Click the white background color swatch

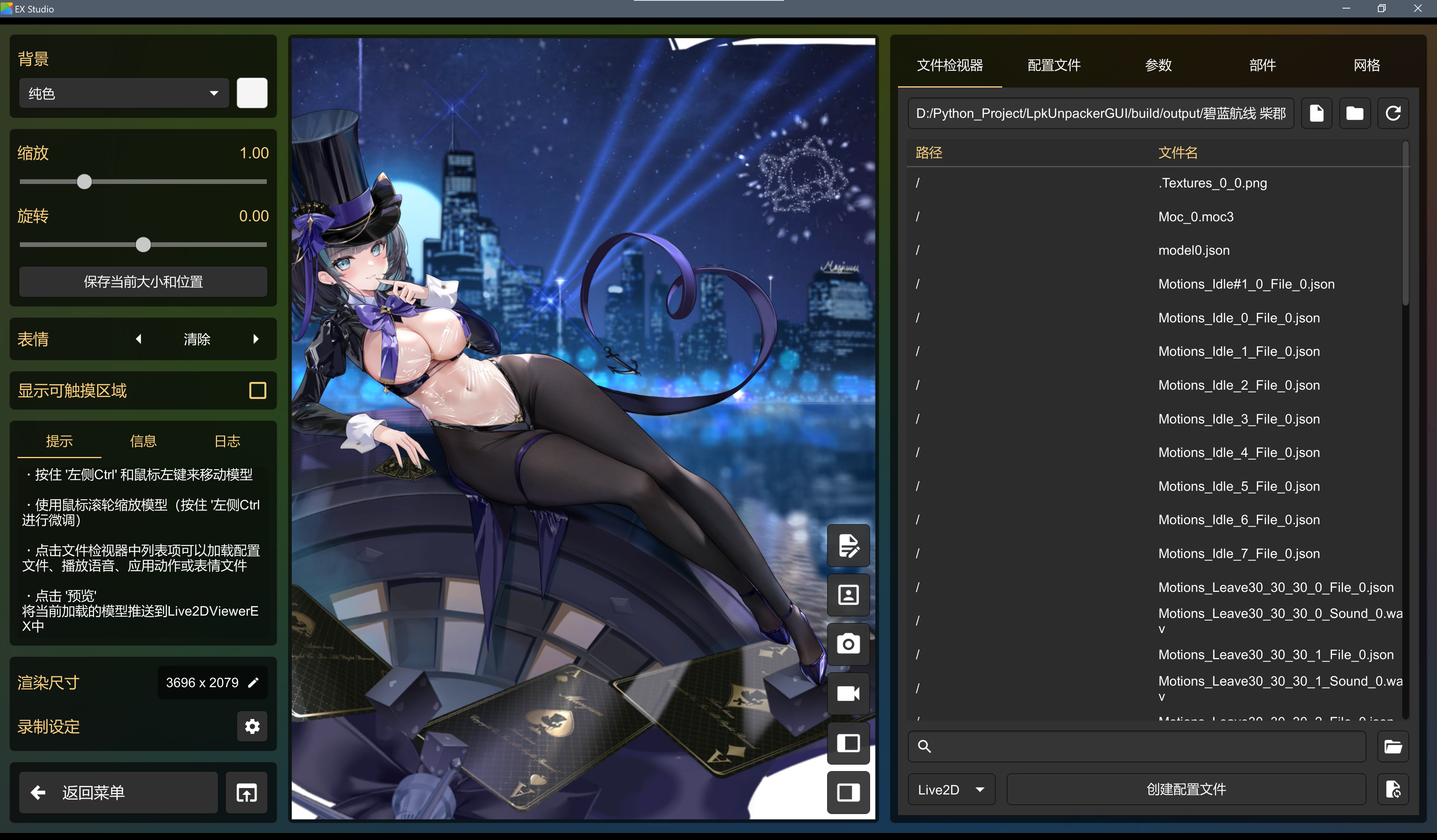pos(252,93)
